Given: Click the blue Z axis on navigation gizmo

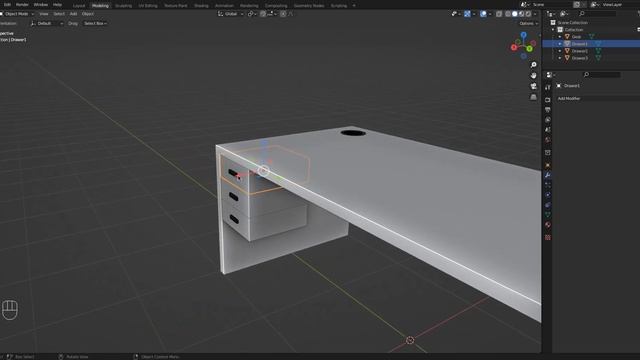Looking at the screenshot, I should click(x=524, y=36).
